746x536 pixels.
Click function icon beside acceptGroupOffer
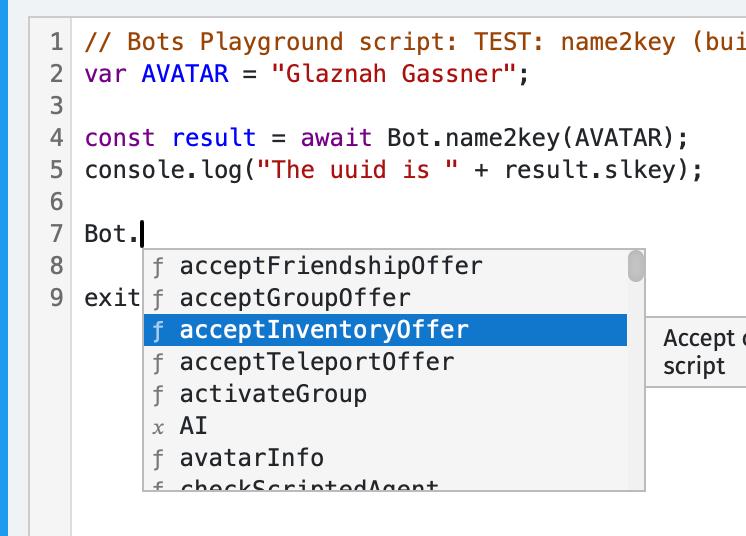pos(159,298)
